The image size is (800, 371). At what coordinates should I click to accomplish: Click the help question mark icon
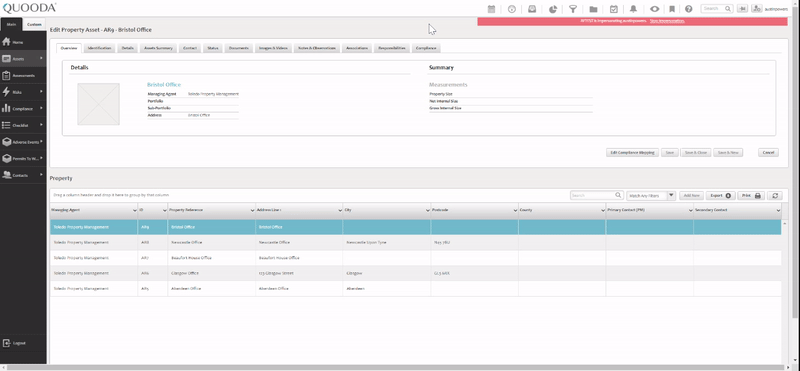(689, 9)
